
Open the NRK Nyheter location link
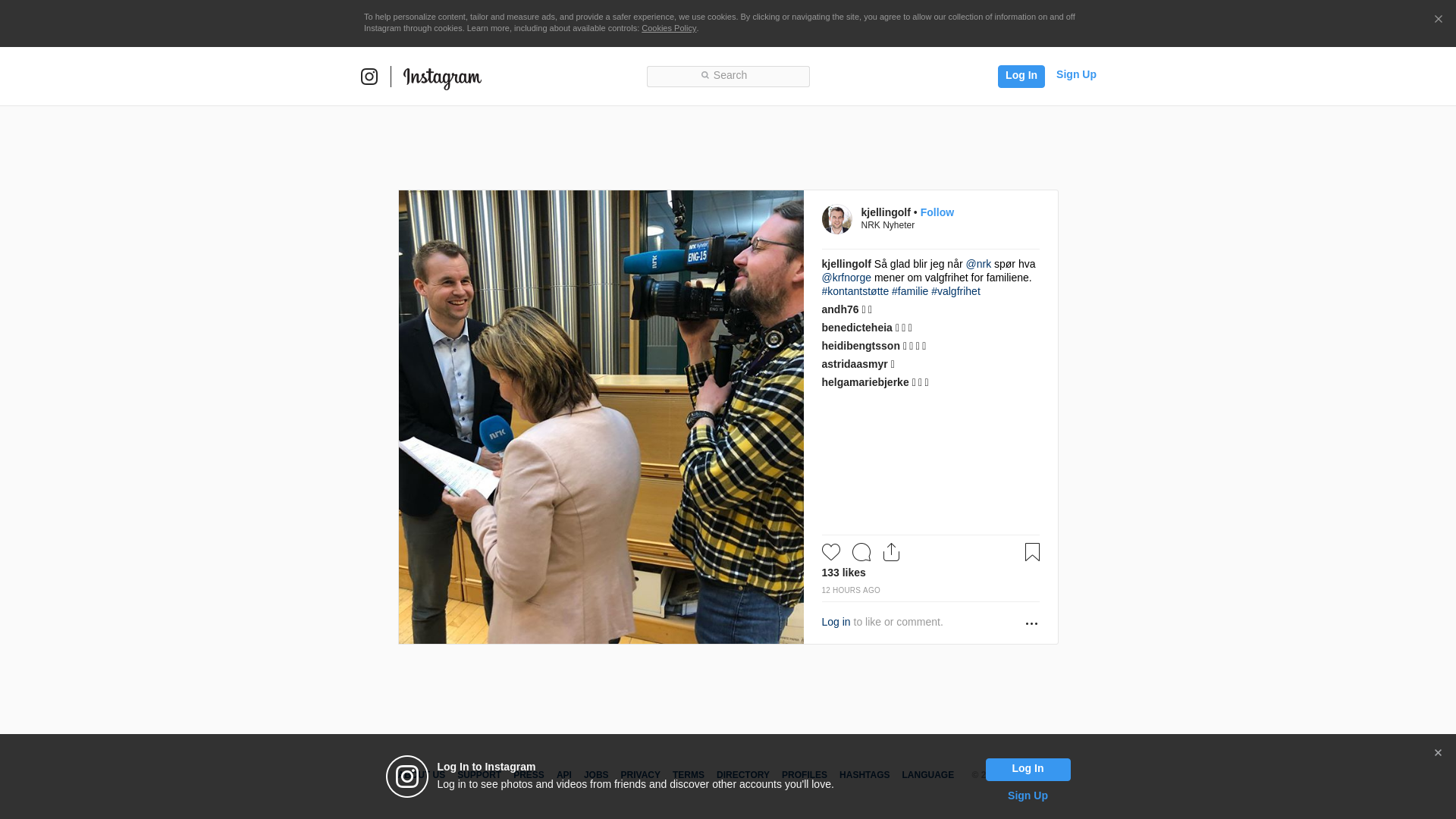point(887,225)
